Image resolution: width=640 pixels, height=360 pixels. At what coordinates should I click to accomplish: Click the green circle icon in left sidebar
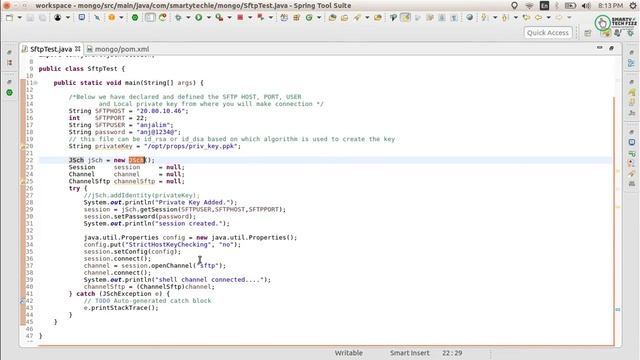point(9,93)
